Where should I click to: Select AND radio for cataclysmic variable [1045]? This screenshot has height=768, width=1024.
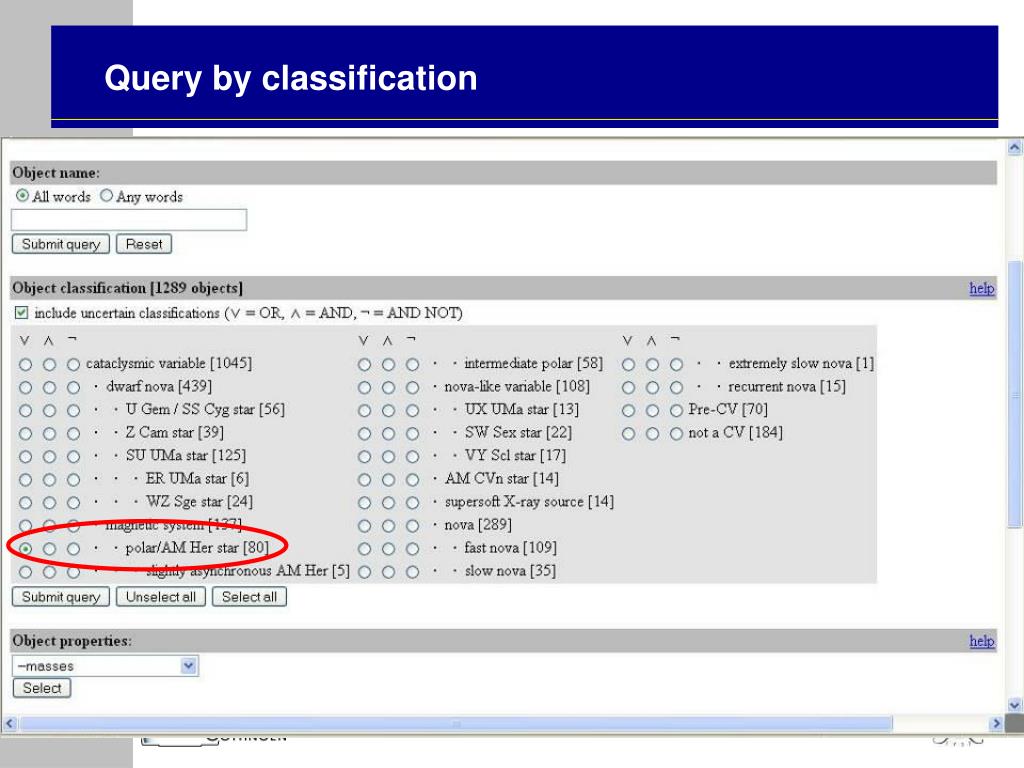coord(50,364)
